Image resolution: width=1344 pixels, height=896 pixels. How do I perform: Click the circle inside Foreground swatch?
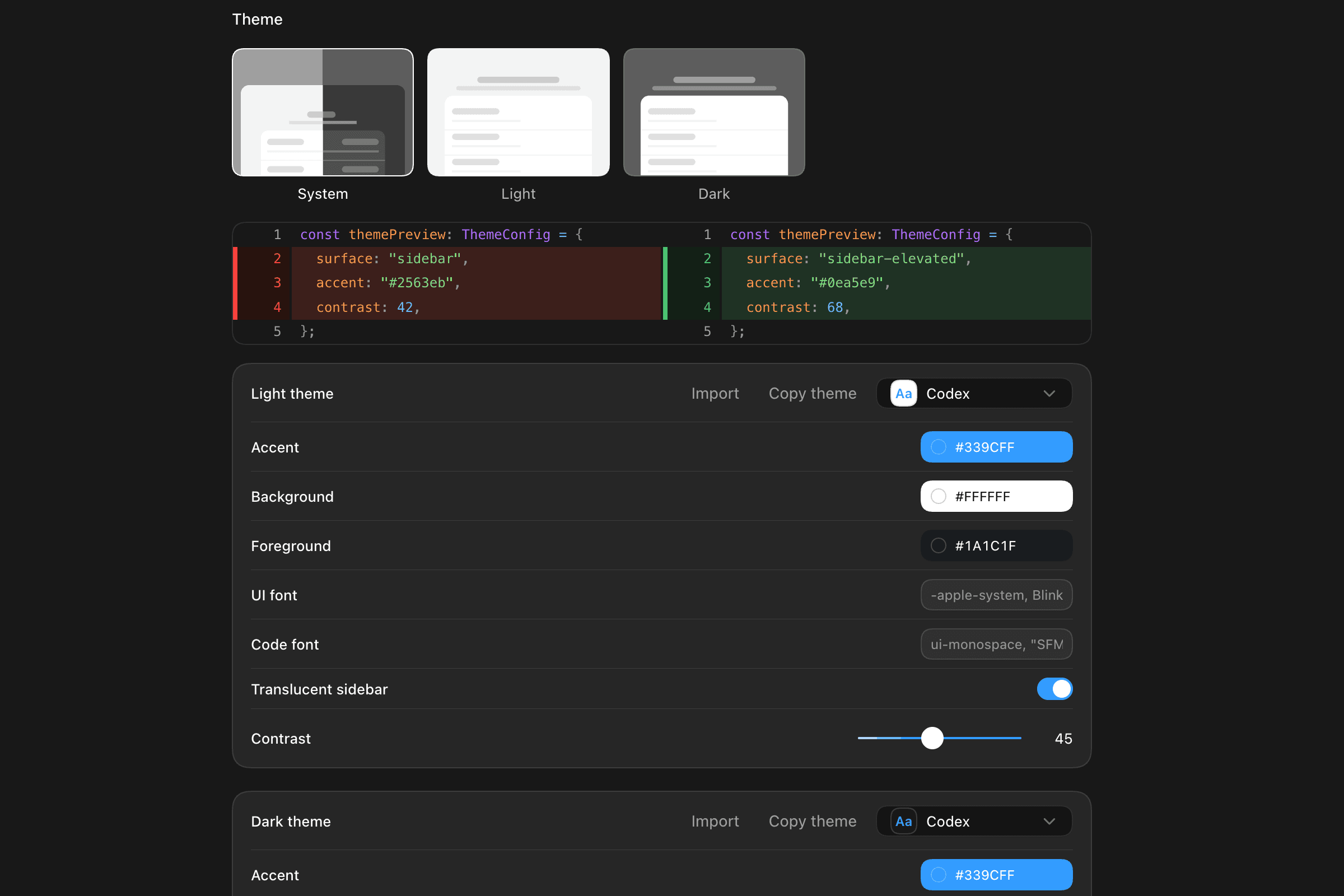939,545
